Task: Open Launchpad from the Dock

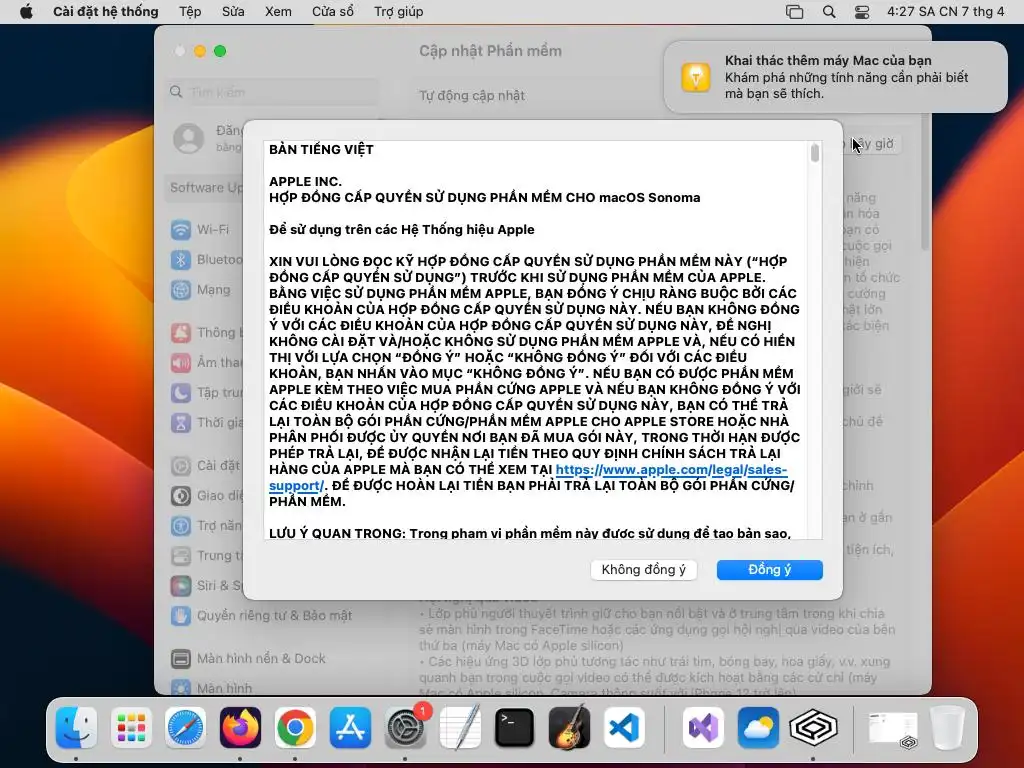Action: tap(131, 728)
